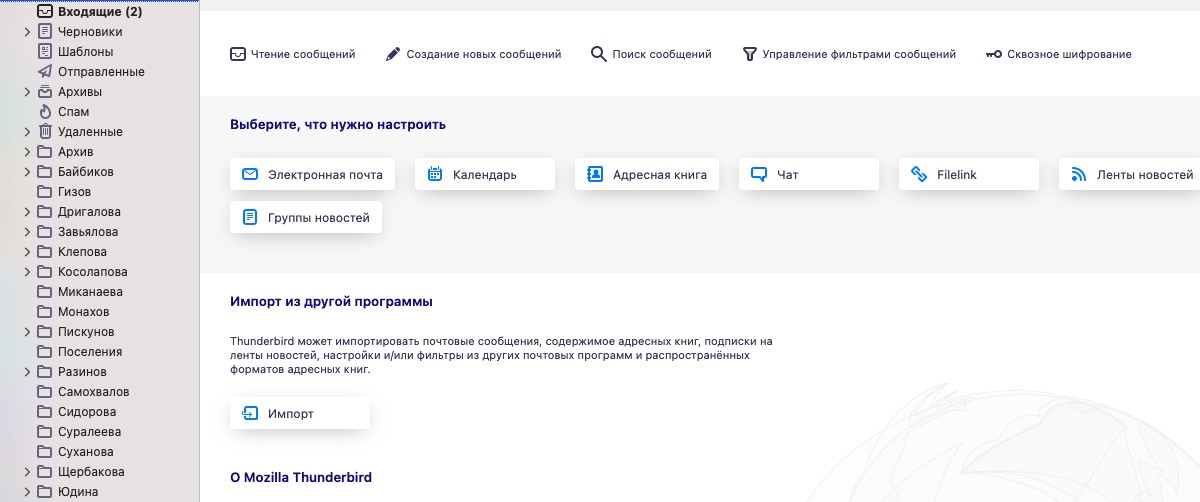Click the Спам flame icon

click(x=45, y=112)
